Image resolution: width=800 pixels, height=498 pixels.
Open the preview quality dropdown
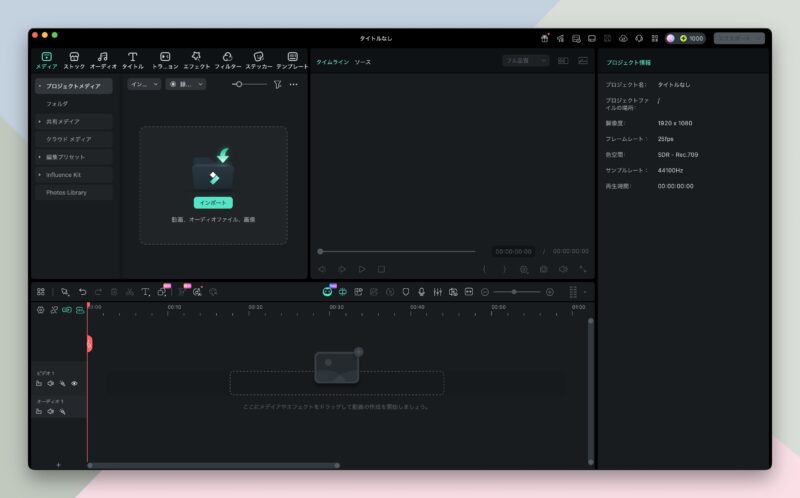pyautogui.click(x=525, y=61)
